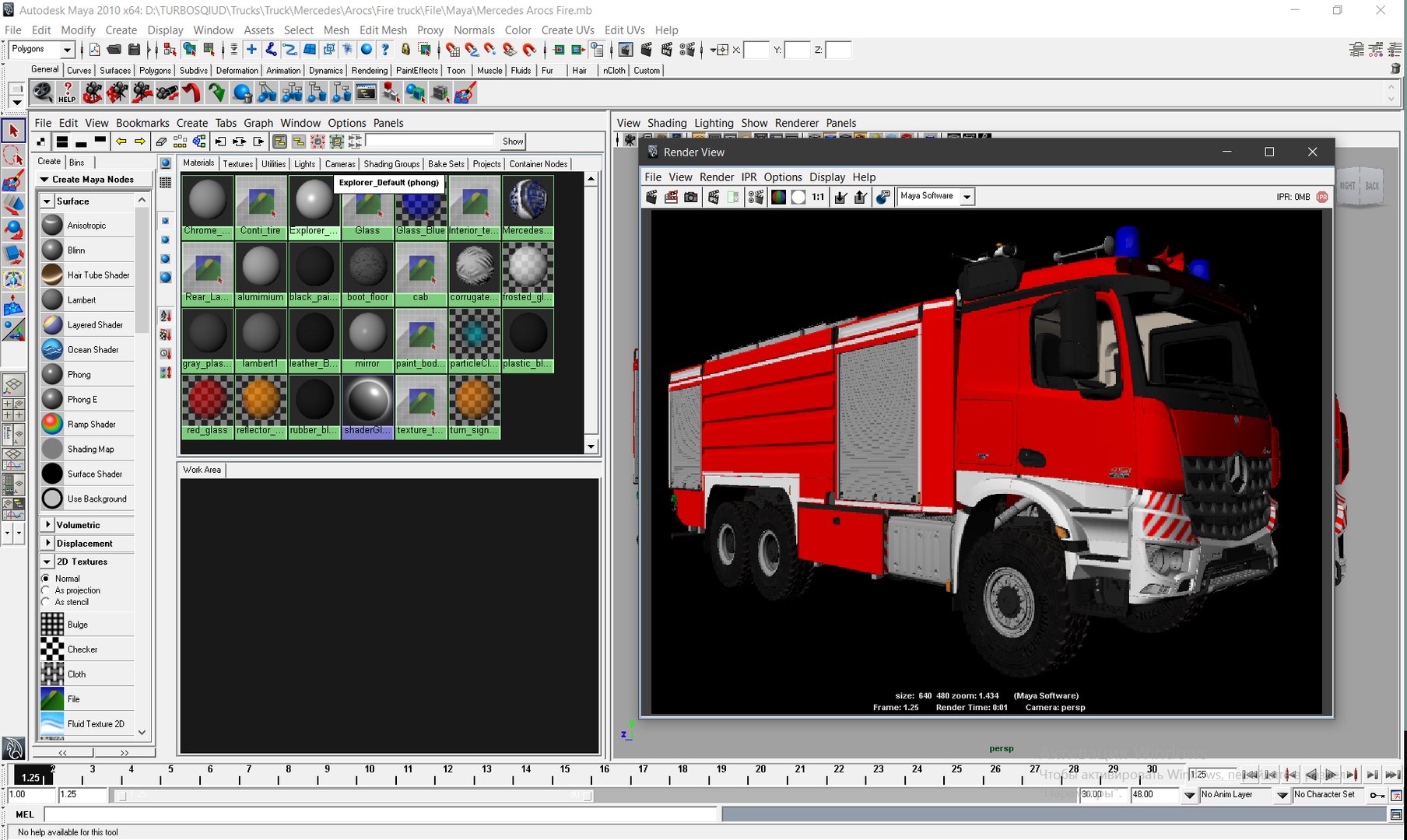Take a snapshot with the camera icon
Screen dimensions: 1407x840
(691, 197)
